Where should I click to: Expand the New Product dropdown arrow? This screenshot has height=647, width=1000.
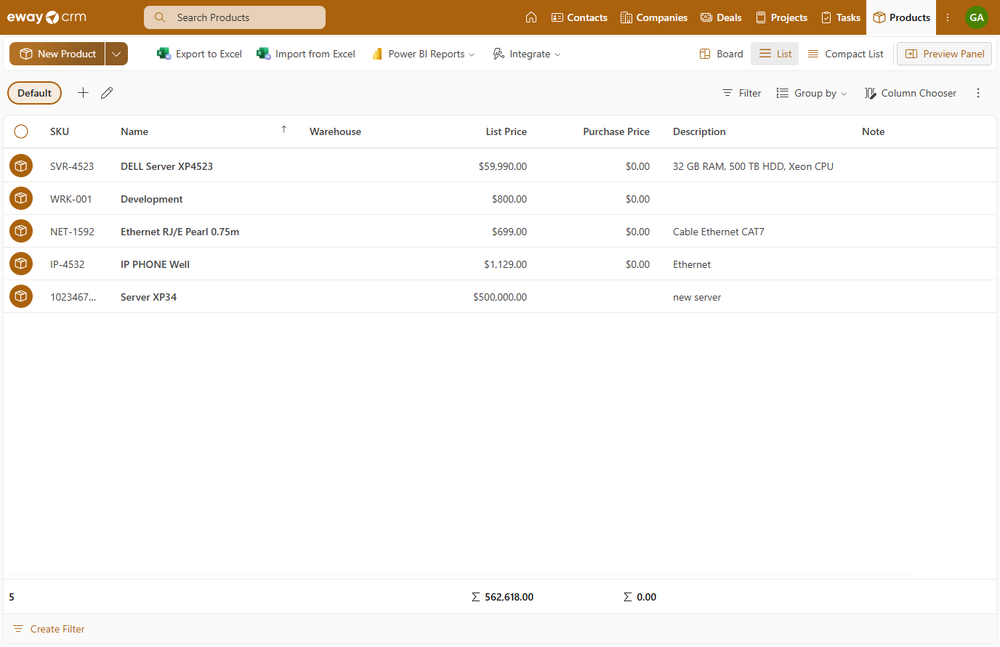point(117,54)
